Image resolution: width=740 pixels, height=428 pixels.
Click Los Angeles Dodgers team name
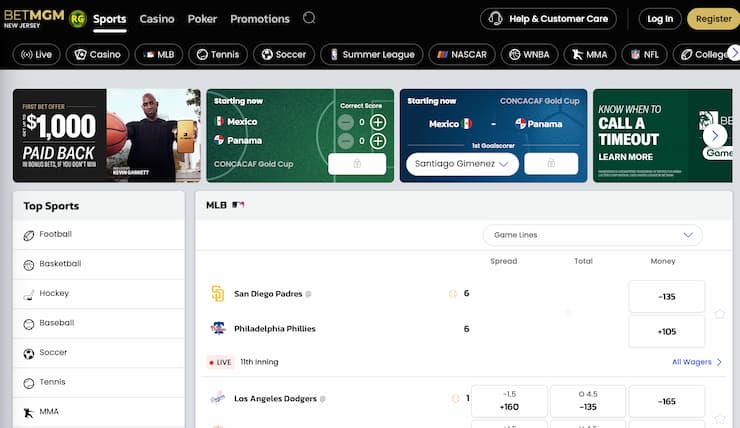pos(275,399)
